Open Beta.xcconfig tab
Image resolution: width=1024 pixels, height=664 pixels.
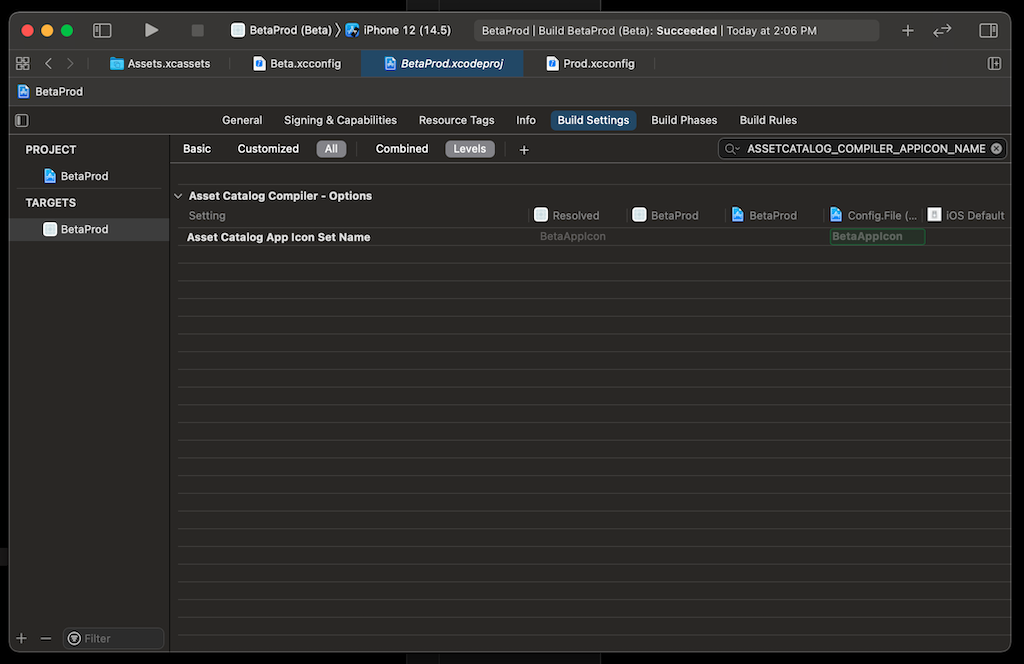pyautogui.click(x=297, y=63)
